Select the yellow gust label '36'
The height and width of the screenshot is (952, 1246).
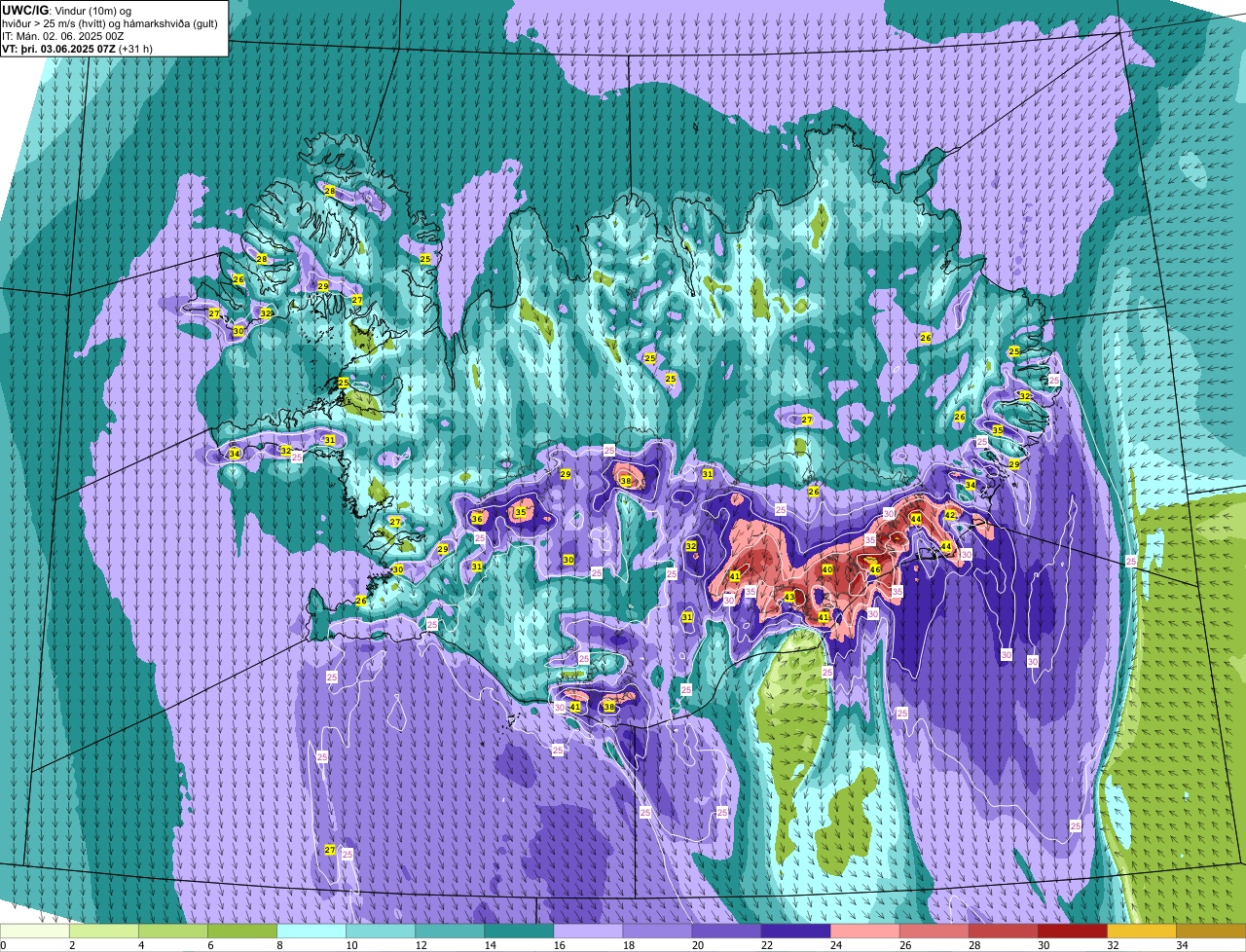[477, 519]
